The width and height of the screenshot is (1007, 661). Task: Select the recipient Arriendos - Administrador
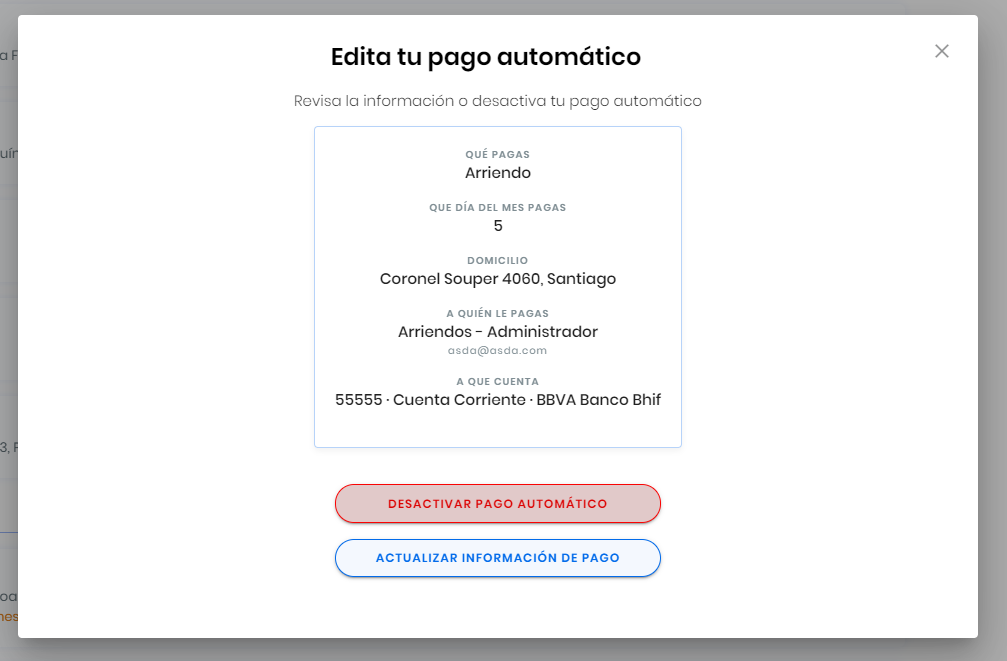click(x=497, y=331)
